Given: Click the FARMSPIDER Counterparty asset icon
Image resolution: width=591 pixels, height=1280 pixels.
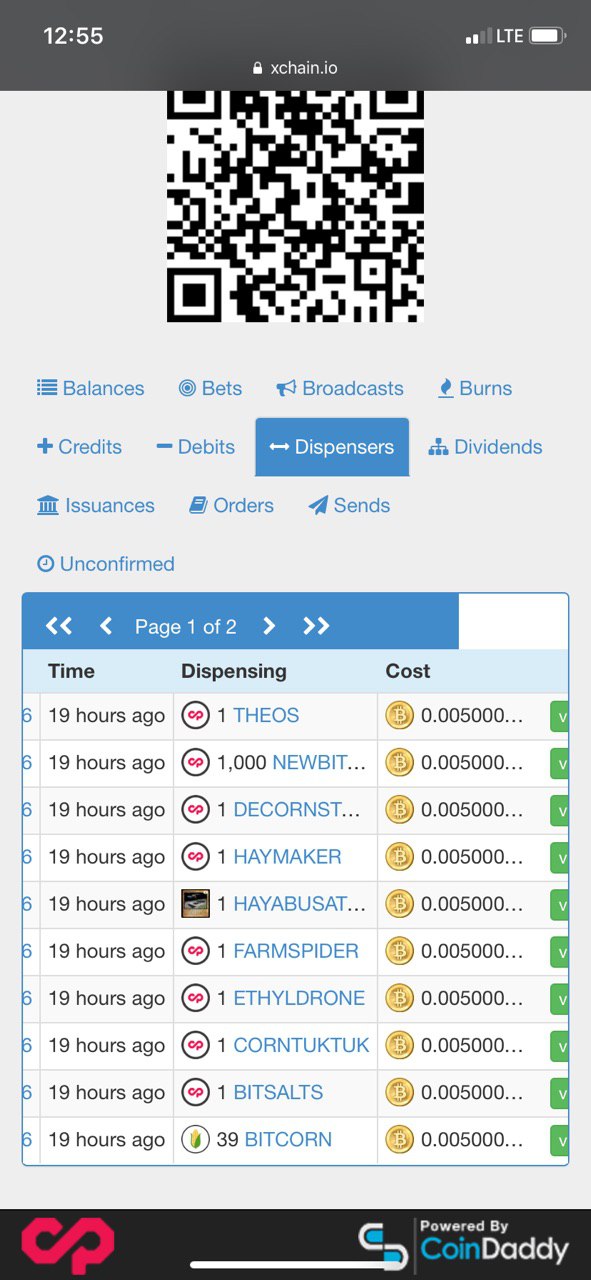Looking at the screenshot, I should [195, 950].
